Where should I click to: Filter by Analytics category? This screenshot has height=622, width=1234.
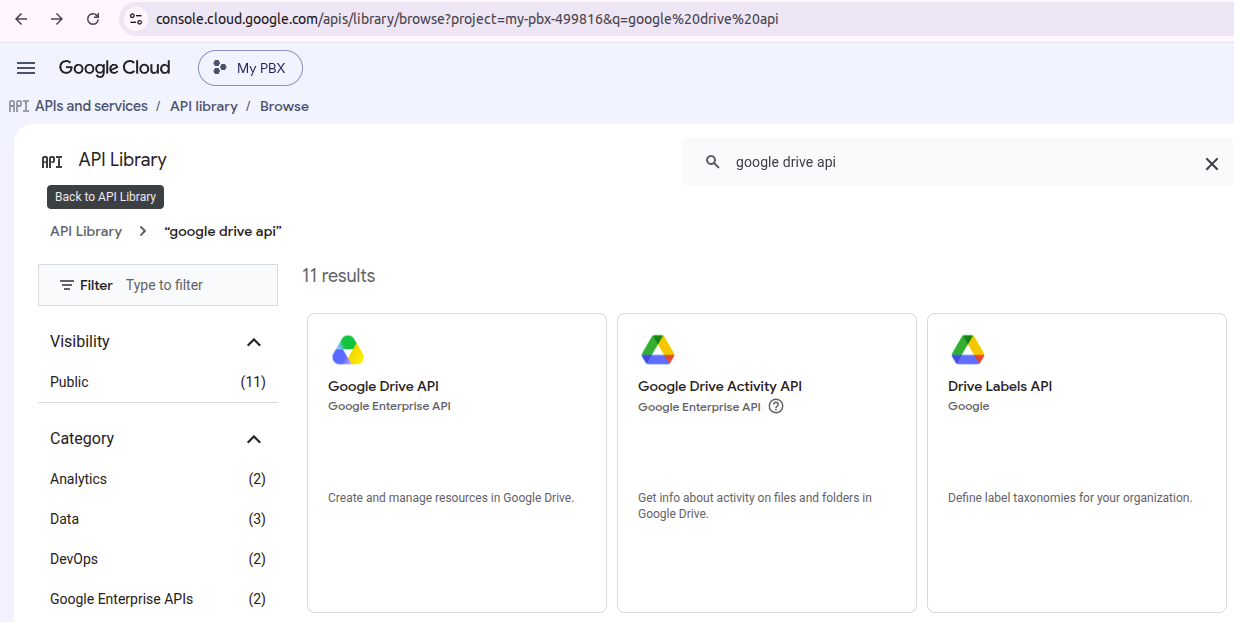click(x=158, y=479)
